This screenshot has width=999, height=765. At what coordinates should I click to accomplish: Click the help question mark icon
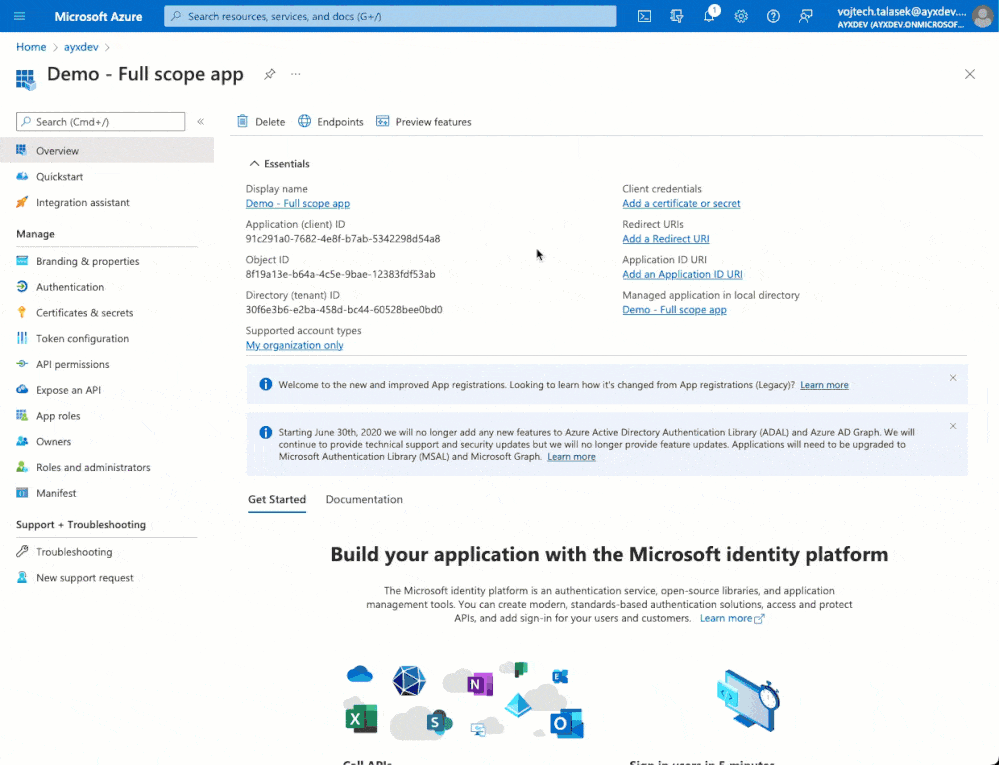click(x=773, y=17)
